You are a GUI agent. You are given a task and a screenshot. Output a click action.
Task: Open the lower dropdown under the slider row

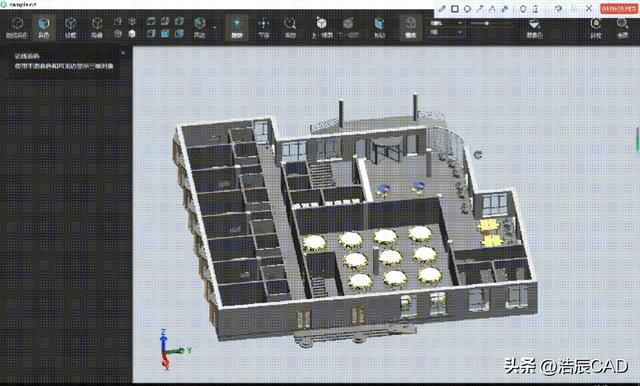click(x=446, y=32)
